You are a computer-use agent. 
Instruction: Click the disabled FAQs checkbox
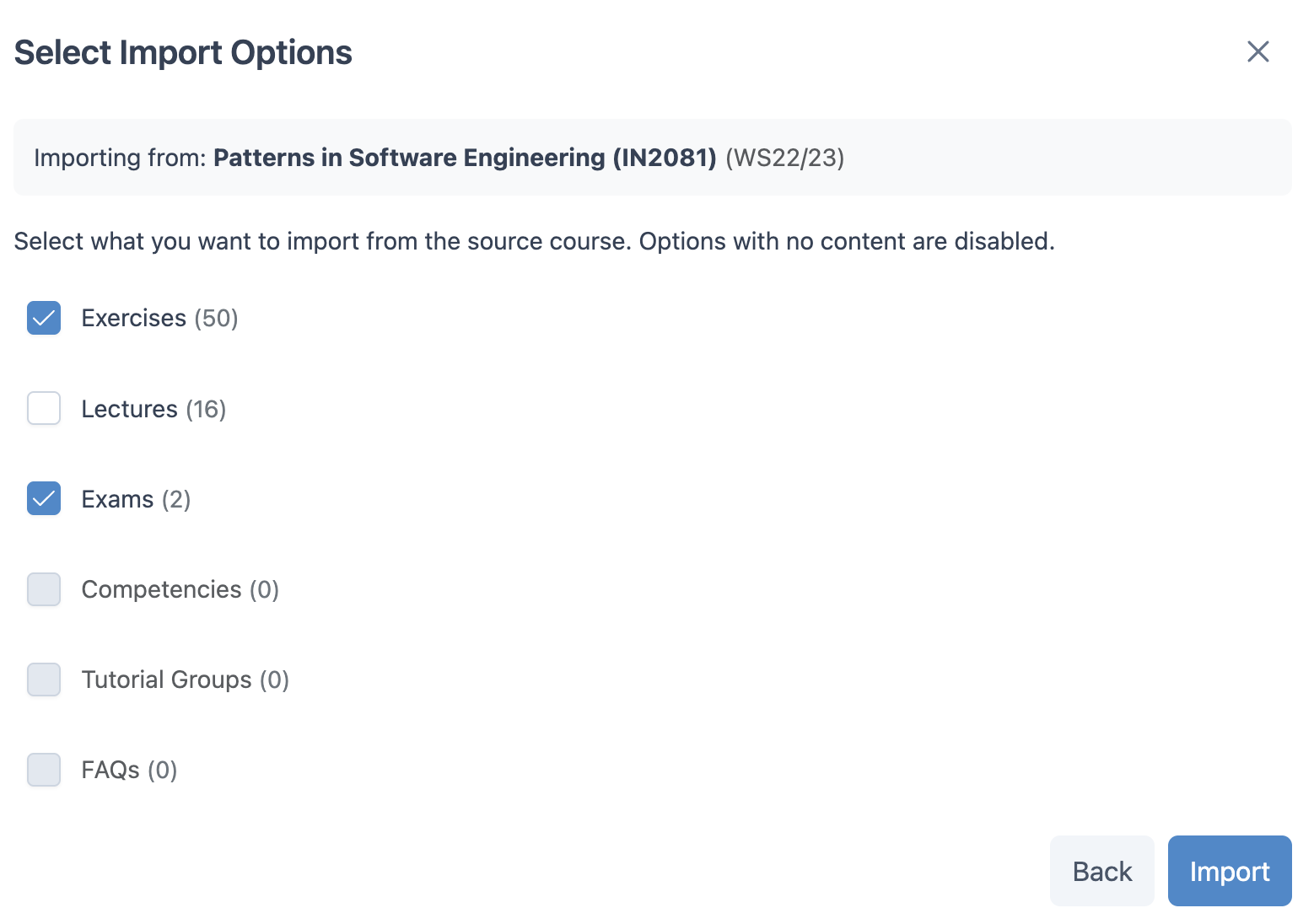44,770
